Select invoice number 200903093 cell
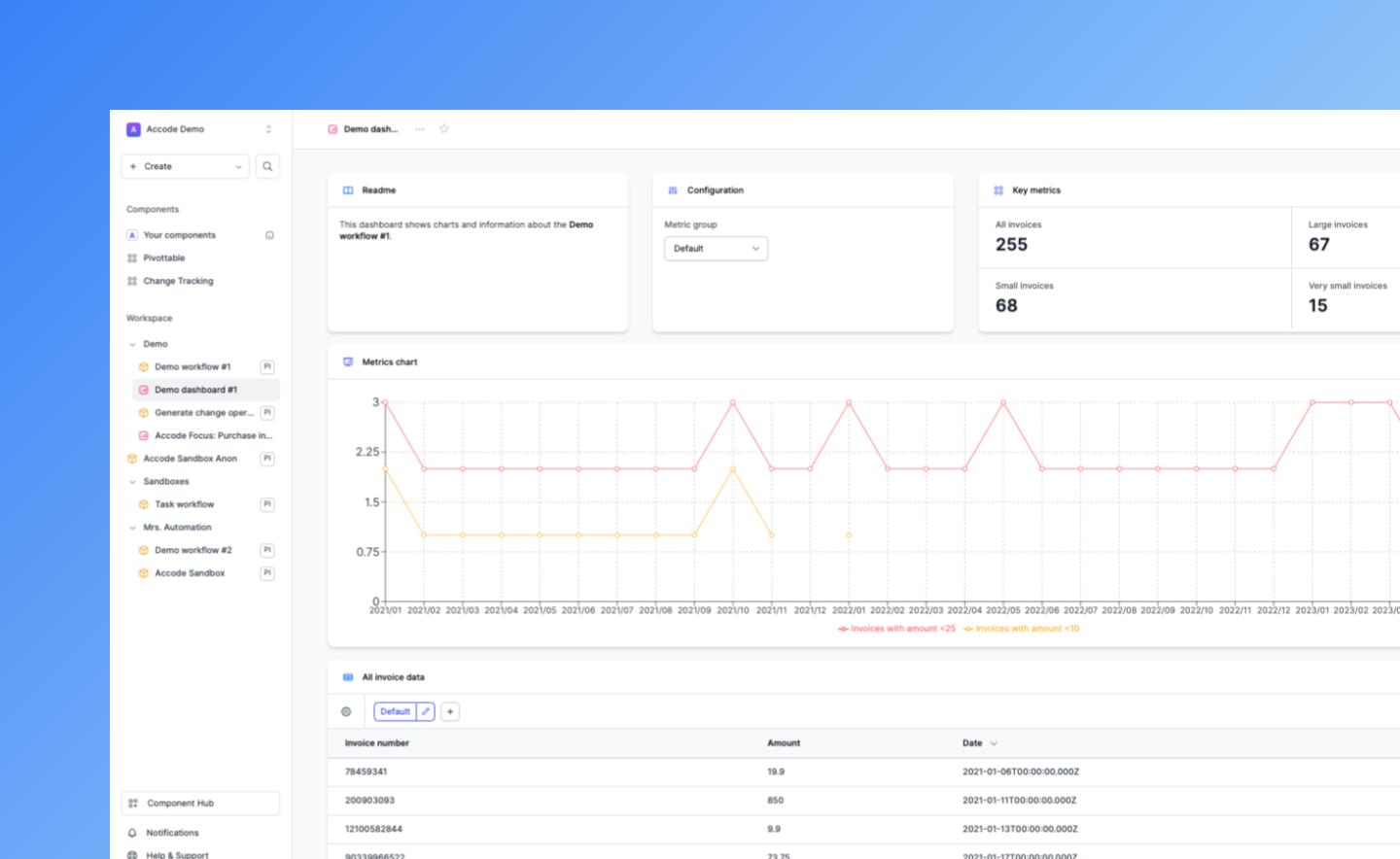Screen dimensions: 1400x859 point(369,801)
